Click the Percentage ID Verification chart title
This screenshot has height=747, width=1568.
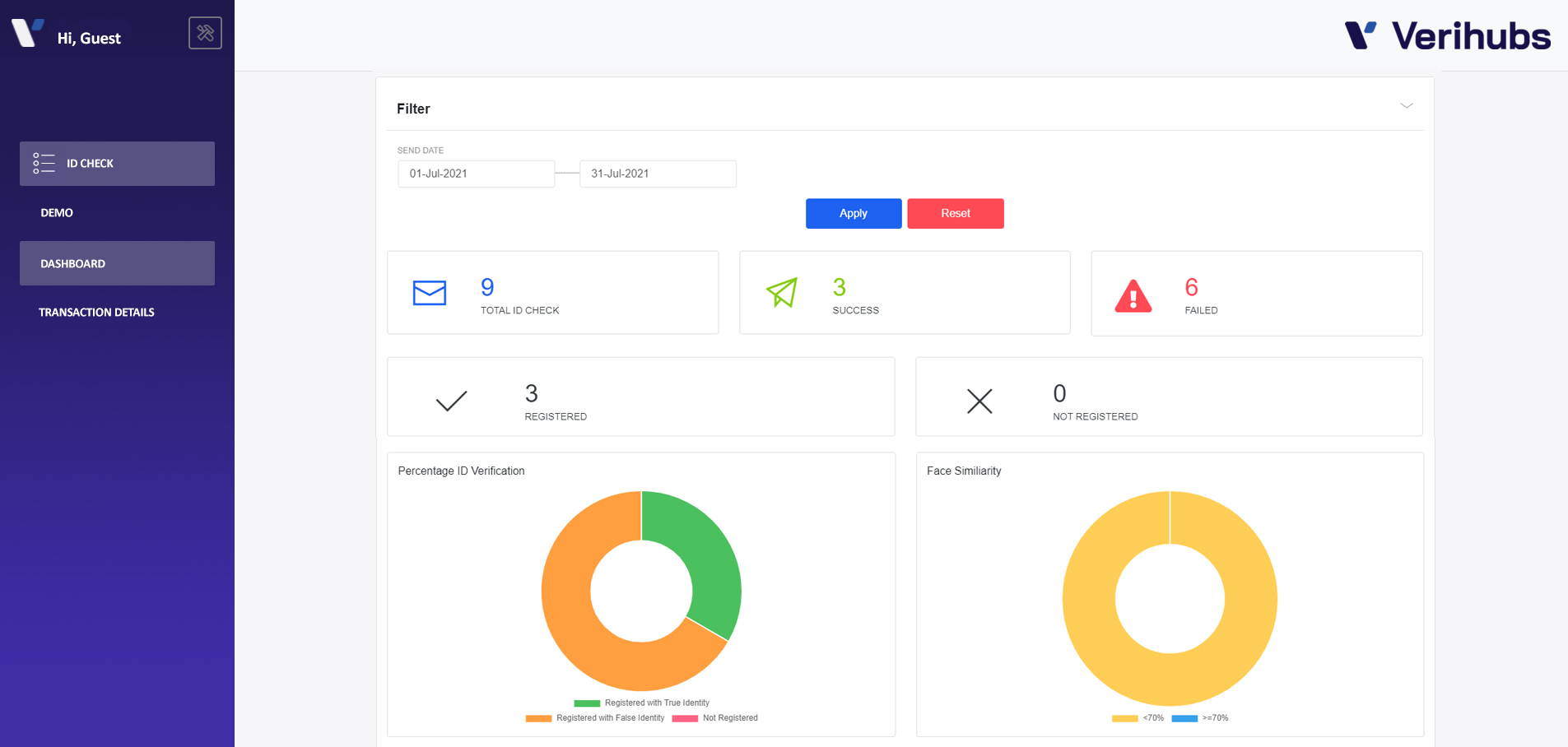tap(461, 471)
